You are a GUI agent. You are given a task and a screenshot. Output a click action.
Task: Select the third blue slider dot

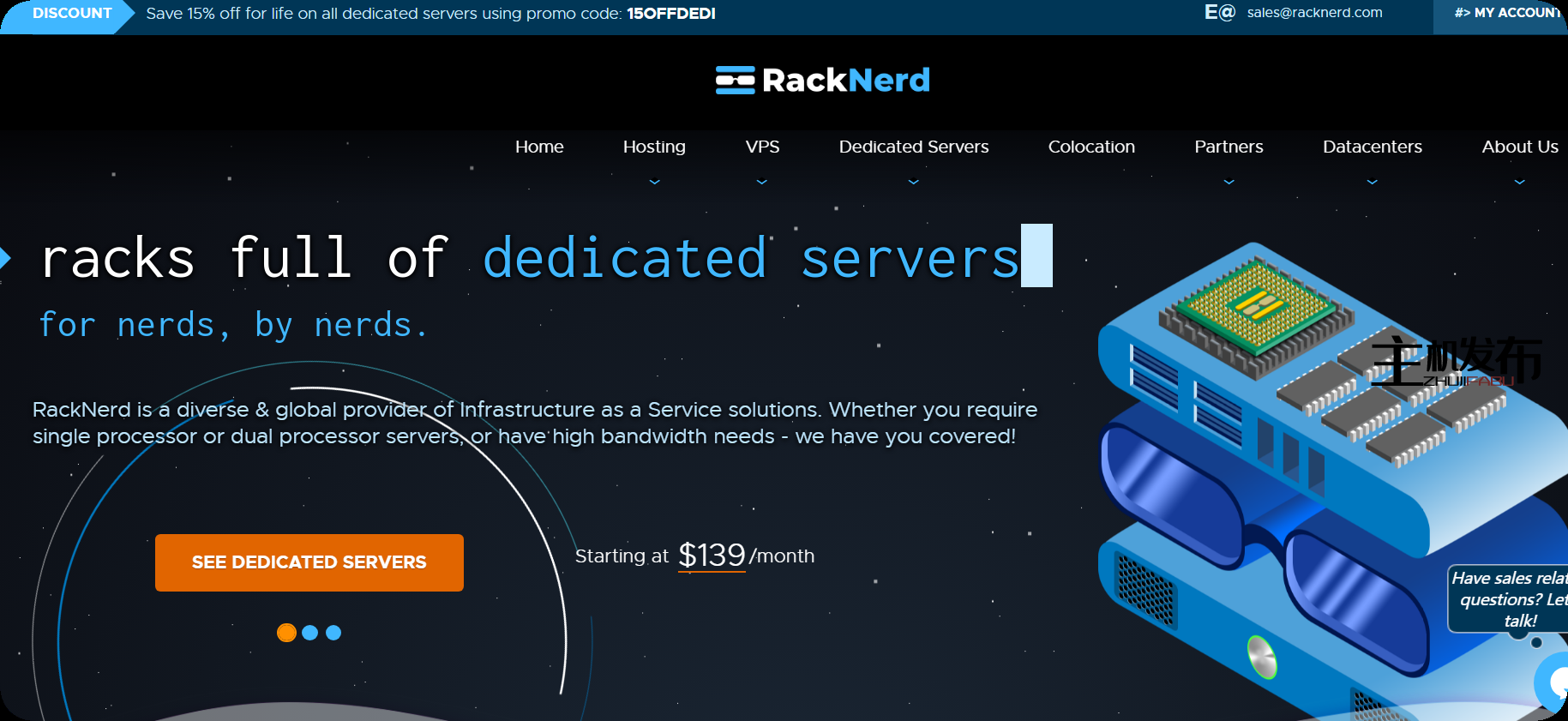(x=333, y=633)
